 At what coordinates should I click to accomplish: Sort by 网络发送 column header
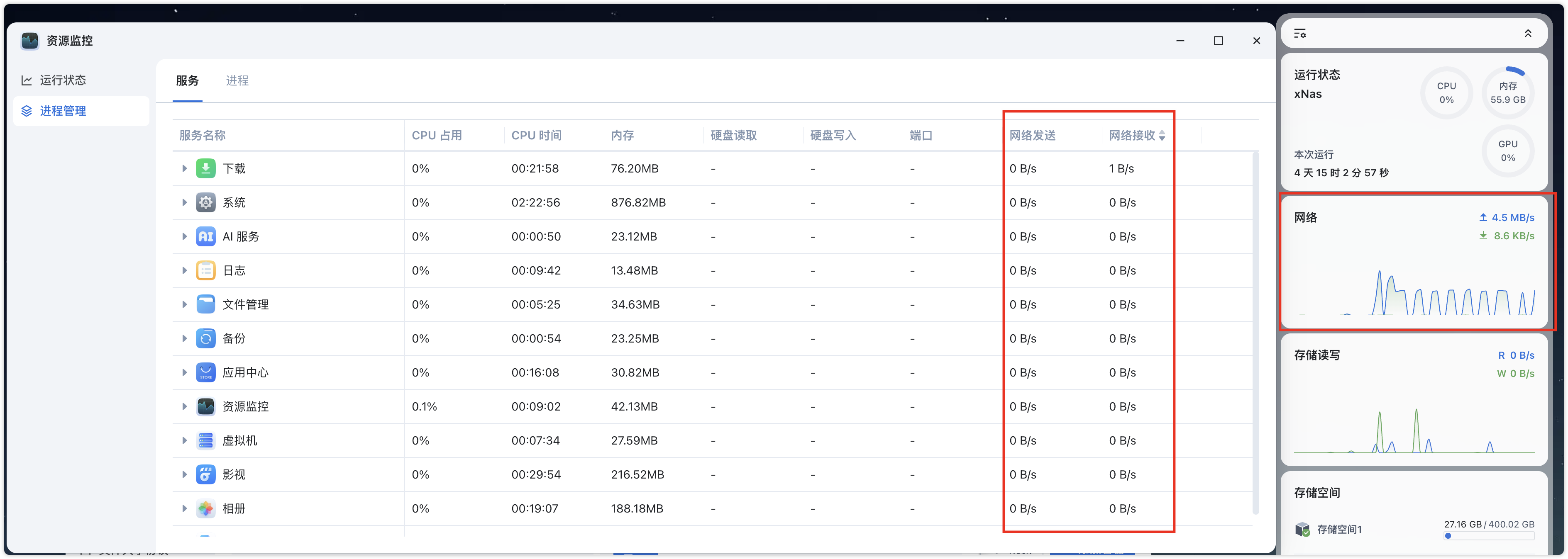click(1032, 135)
